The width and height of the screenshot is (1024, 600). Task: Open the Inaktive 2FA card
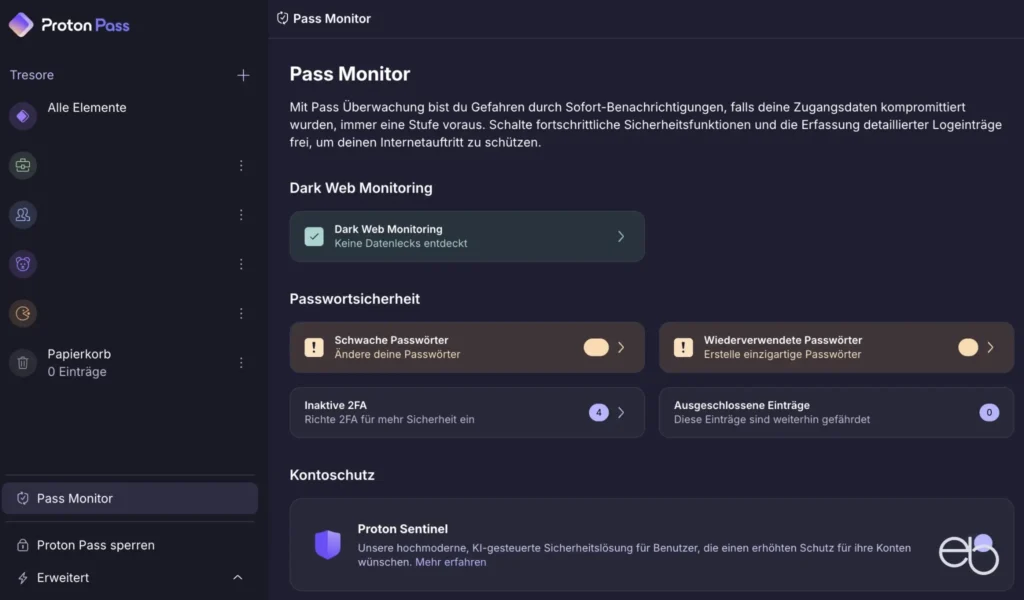[x=467, y=413]
